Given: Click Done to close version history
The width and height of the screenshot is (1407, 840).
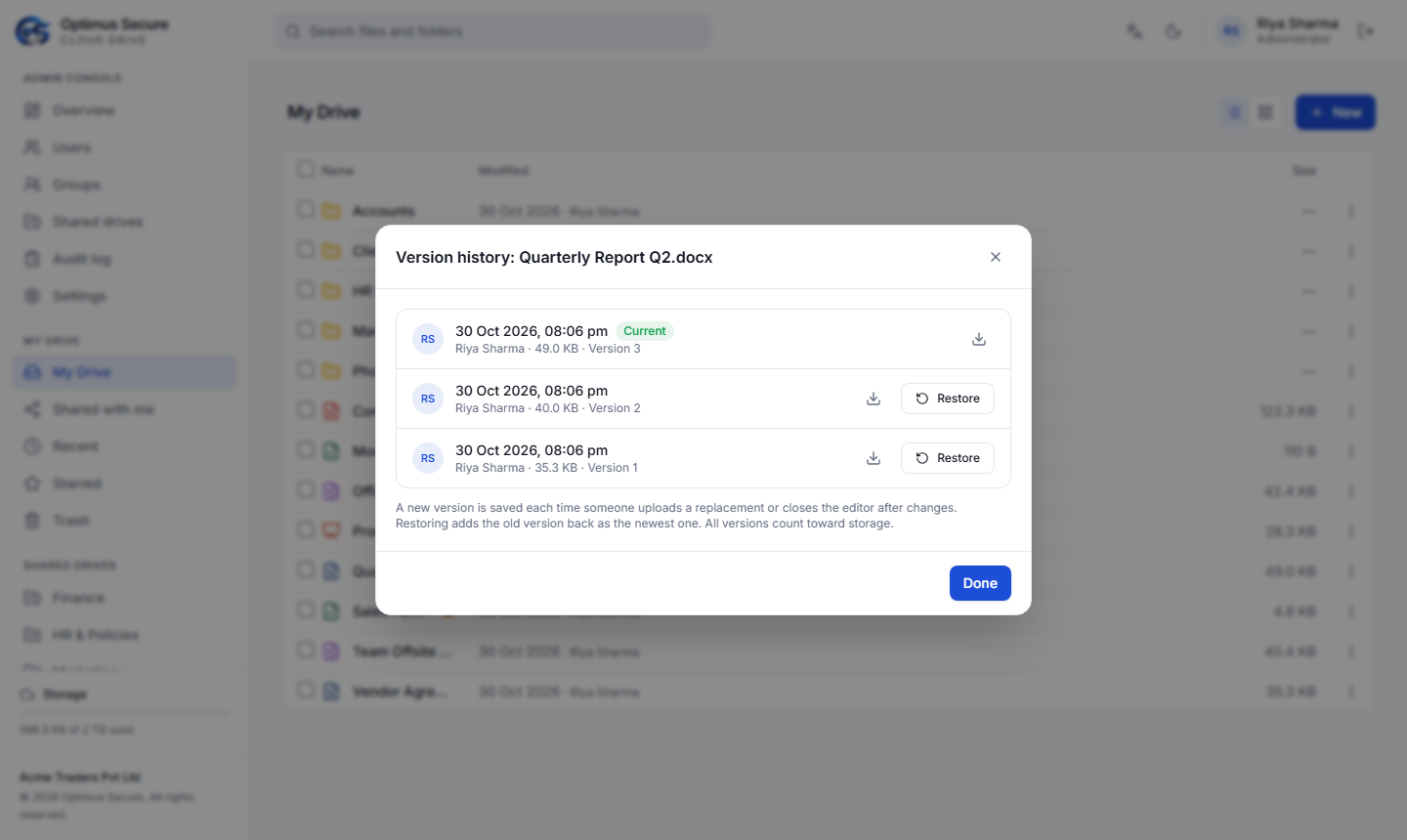Looking at the screenshot, I should point(980,583).
